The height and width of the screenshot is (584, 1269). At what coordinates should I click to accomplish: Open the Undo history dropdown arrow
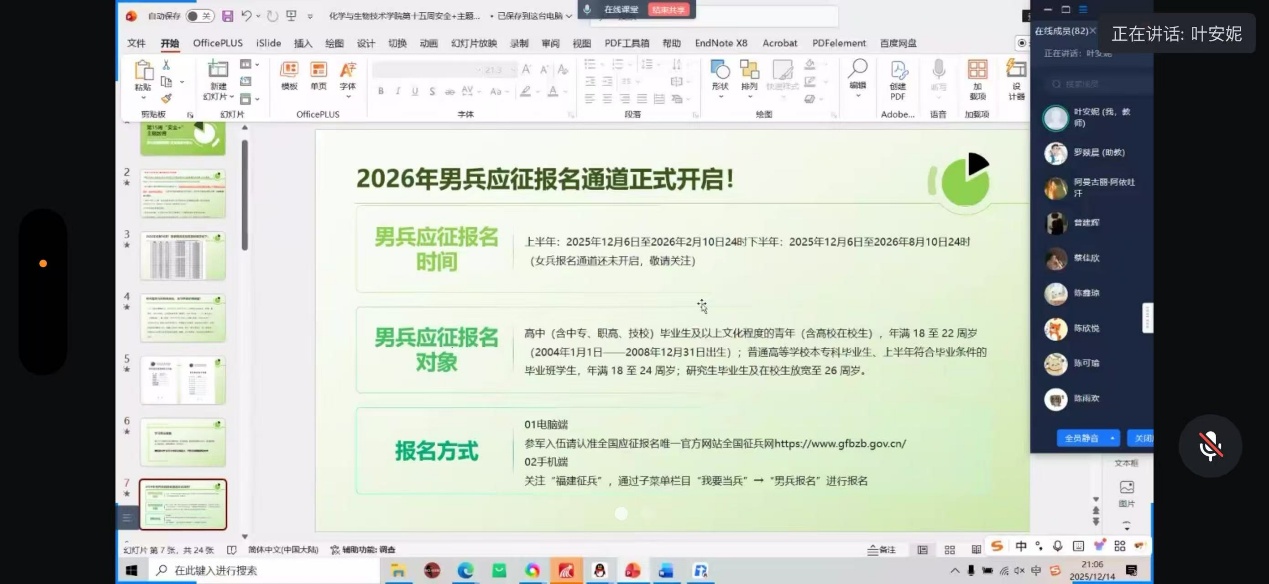coord(260,16)
